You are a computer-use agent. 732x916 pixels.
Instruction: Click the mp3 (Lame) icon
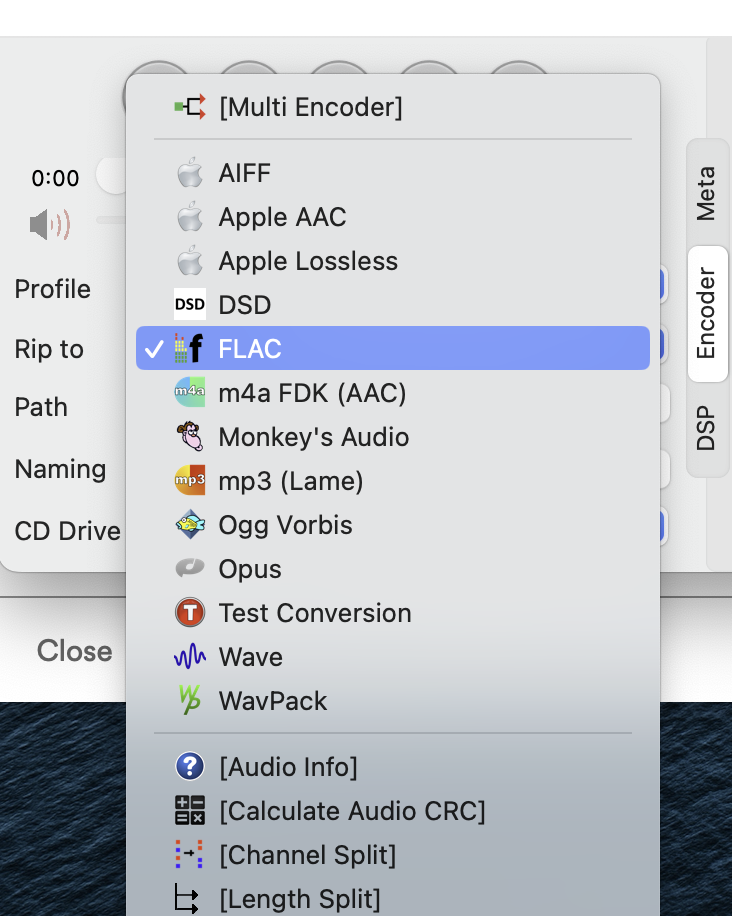pyautogui.click(x=190, y=481)
